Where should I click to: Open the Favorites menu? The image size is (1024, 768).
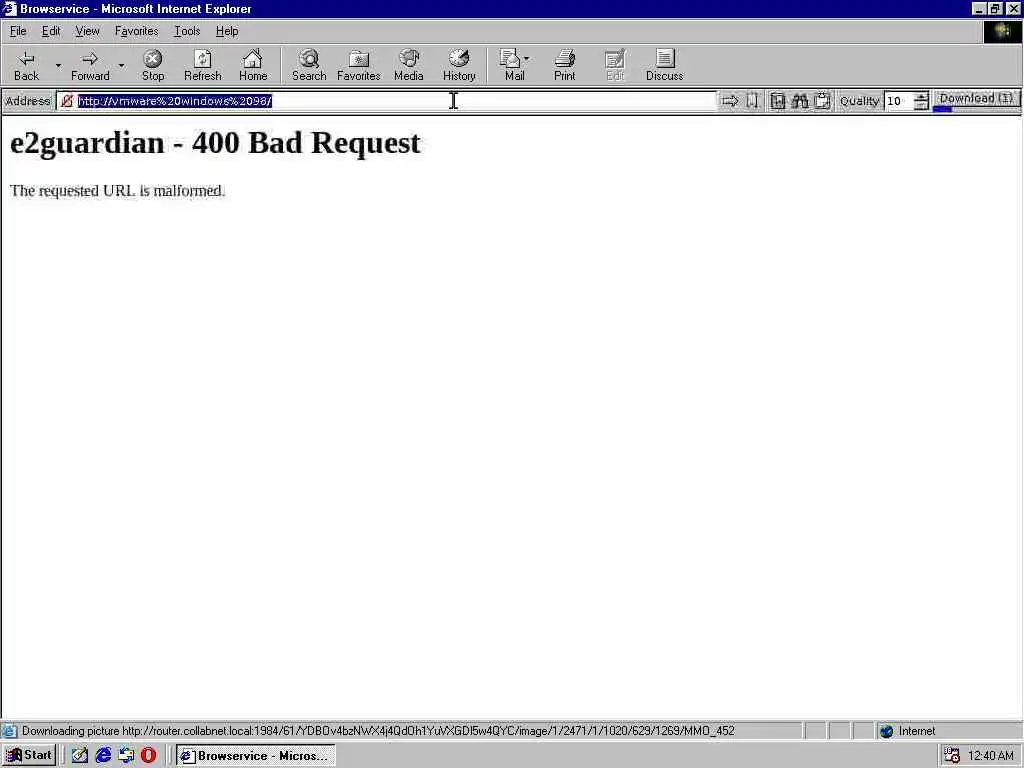click(x=136, y=31)
